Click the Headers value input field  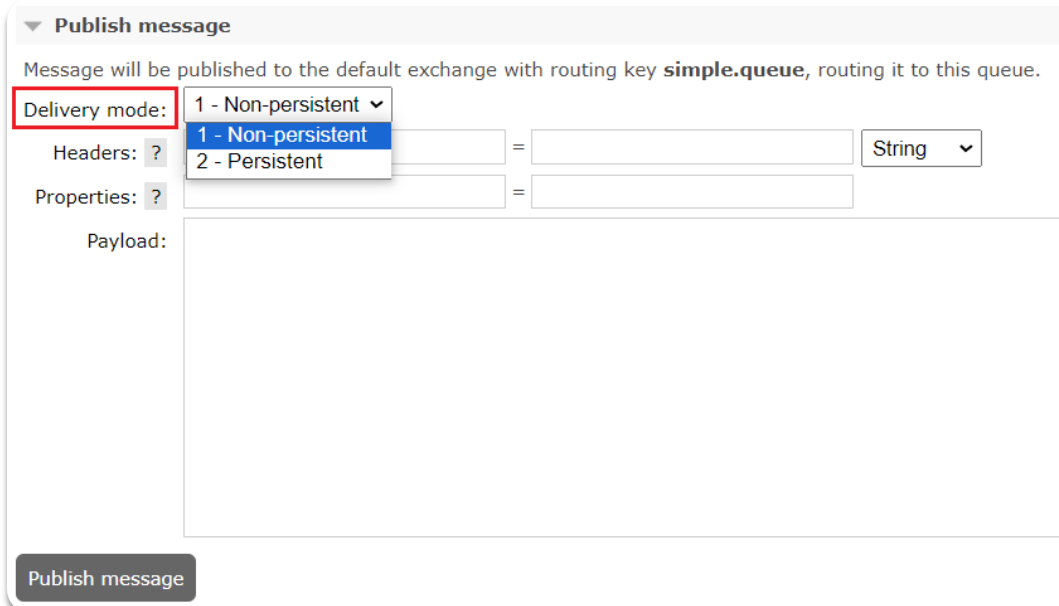click(x=692, y=147)
